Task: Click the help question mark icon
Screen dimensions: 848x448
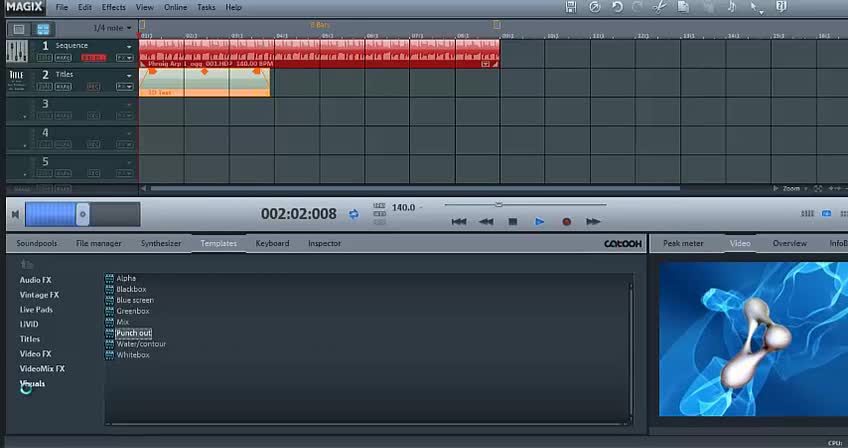Action: [x=781, y=7]
